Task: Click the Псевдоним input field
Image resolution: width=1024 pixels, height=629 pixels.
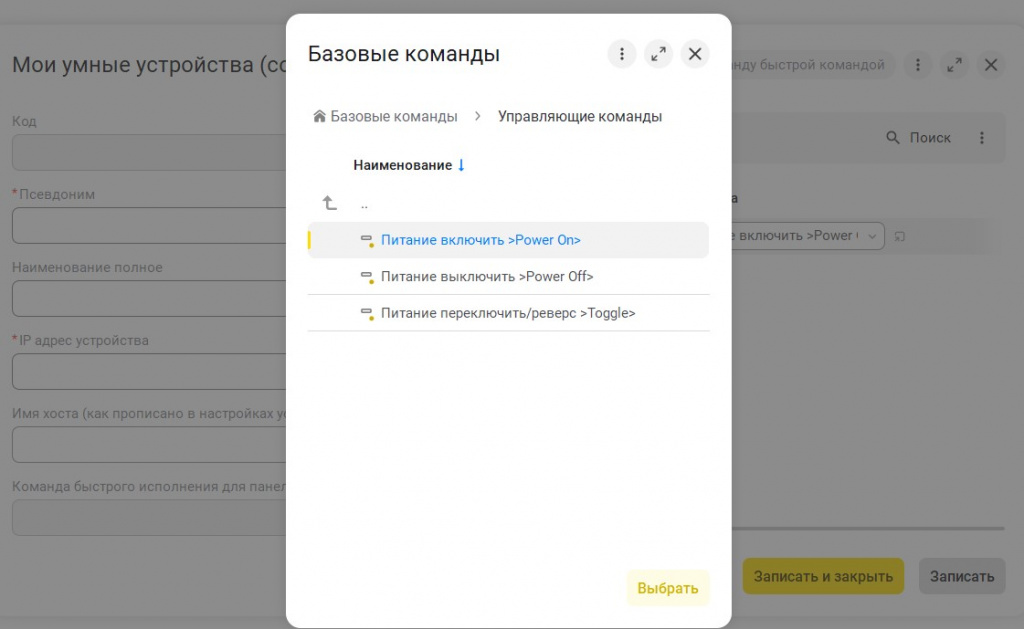Action: click(150, 226)
